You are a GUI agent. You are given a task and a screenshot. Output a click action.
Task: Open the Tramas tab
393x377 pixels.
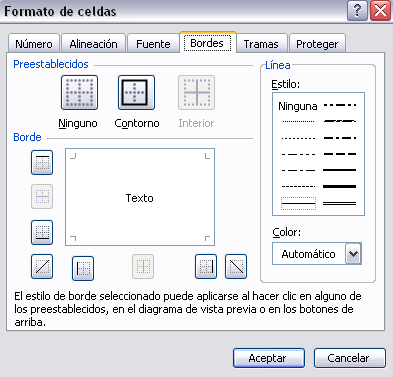(261, 43)
